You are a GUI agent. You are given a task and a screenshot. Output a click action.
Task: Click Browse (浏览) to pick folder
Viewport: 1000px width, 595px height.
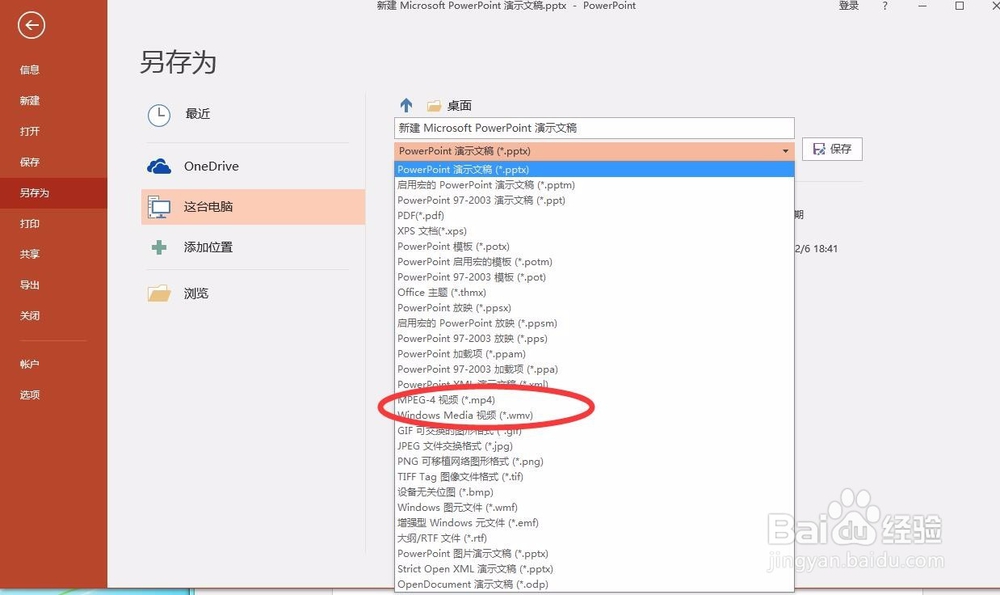click(253, 293)
